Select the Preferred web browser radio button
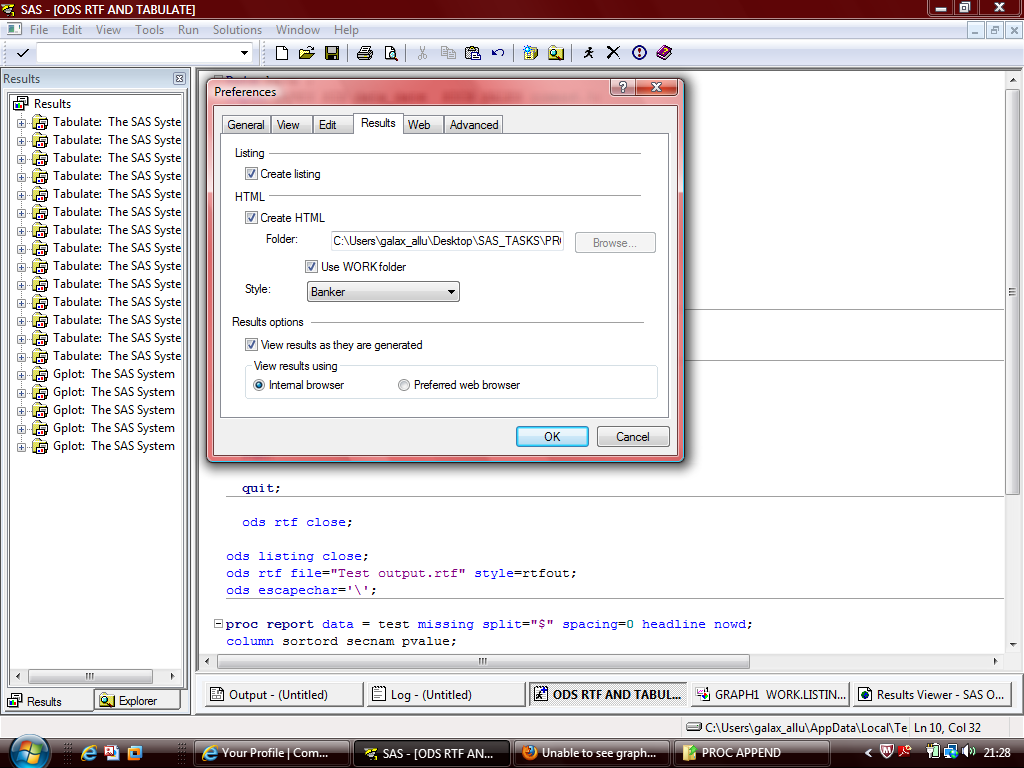This screenshot has width=1024, height=768. point(404,385)
